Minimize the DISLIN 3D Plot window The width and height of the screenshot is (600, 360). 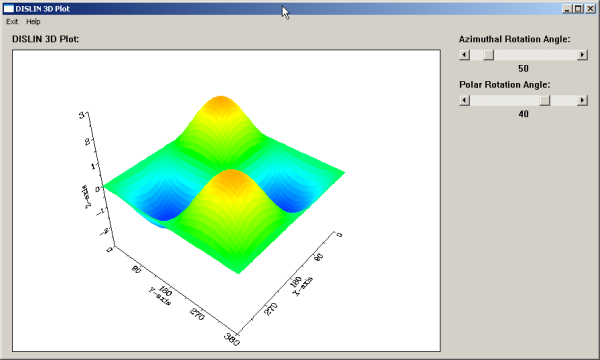(567, 9)
